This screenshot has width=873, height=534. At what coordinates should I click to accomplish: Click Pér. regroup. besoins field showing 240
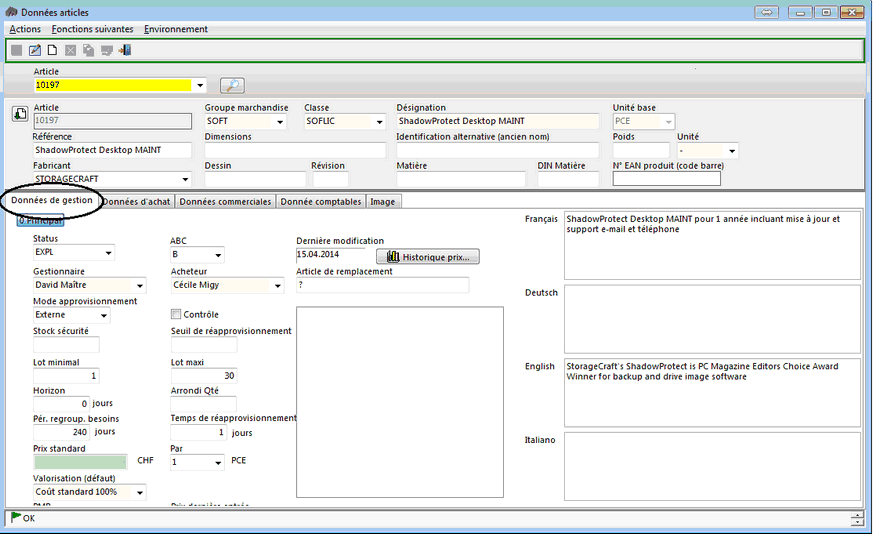61,432
